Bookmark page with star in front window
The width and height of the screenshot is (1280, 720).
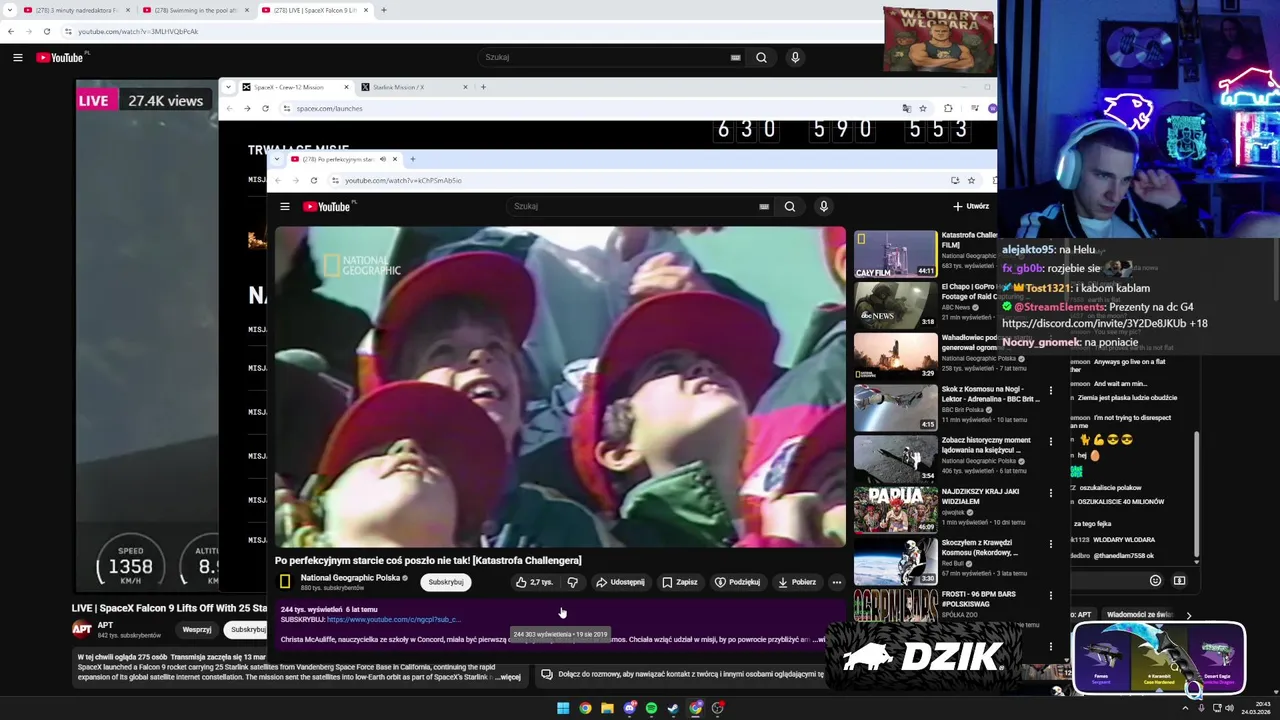971,181
